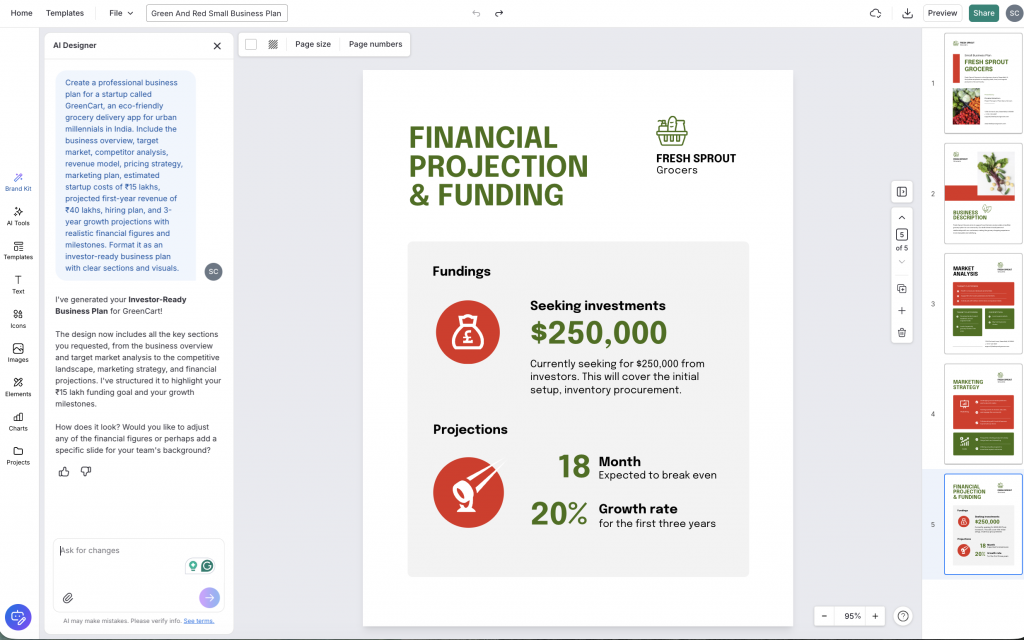Go to Home

tap(22, 13)
